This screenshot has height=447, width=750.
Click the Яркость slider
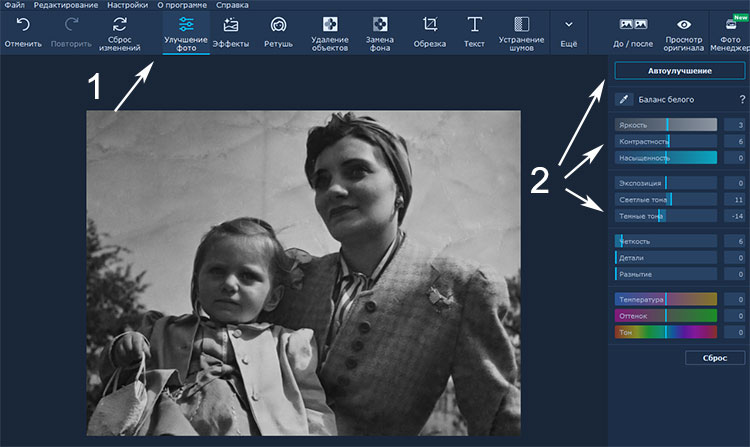[666, 125]
